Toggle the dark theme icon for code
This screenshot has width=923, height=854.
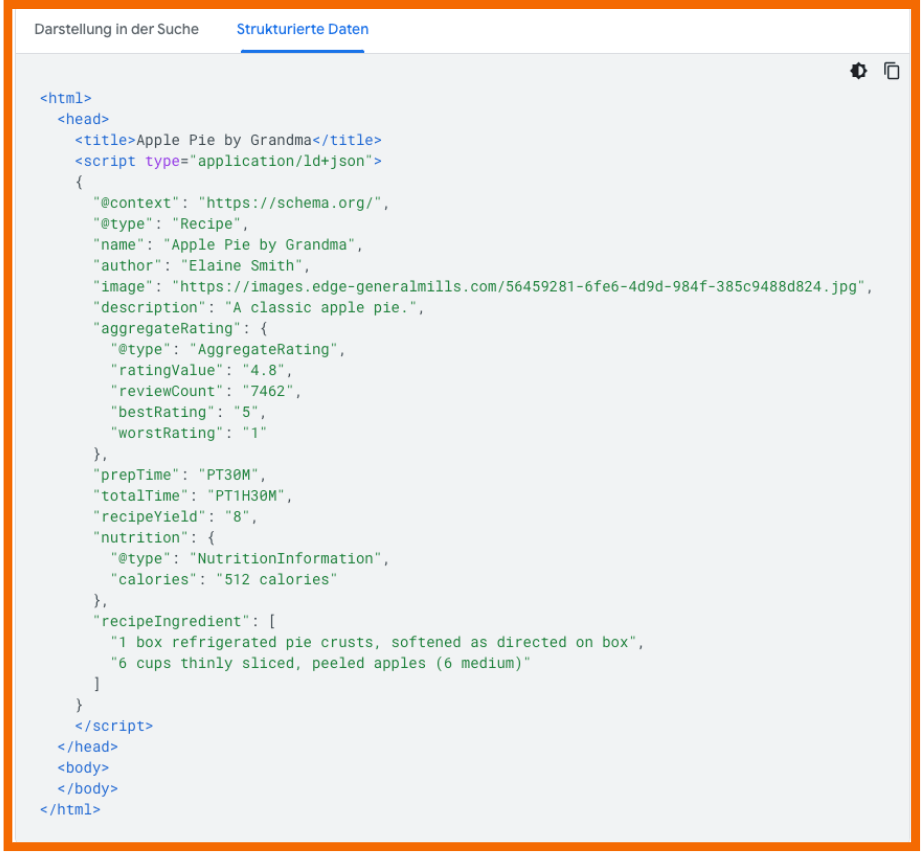point(858,71)
